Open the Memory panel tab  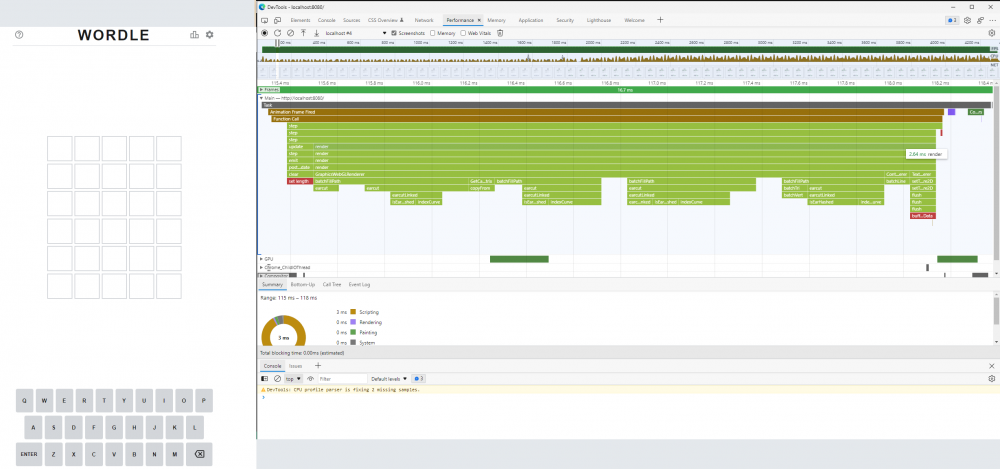[x=496, y=20]
